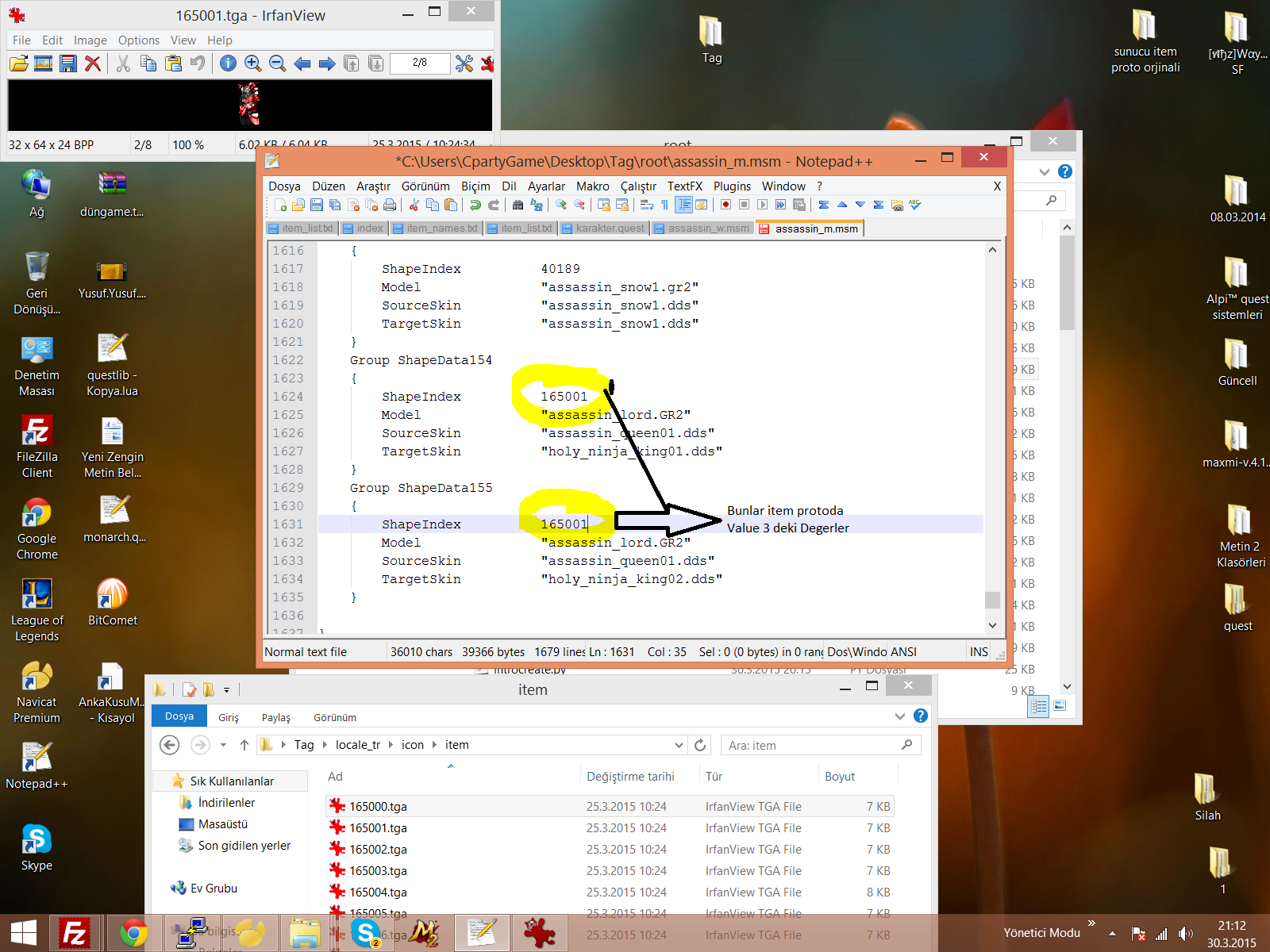Expand the Tag breadcrumb arrow in address bar

click(x=325, y=745)
